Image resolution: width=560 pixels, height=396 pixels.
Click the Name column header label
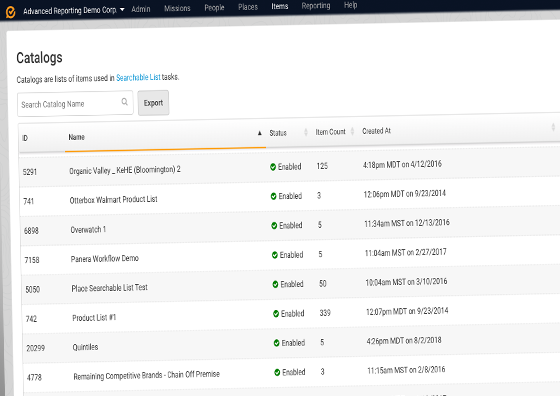76,137
